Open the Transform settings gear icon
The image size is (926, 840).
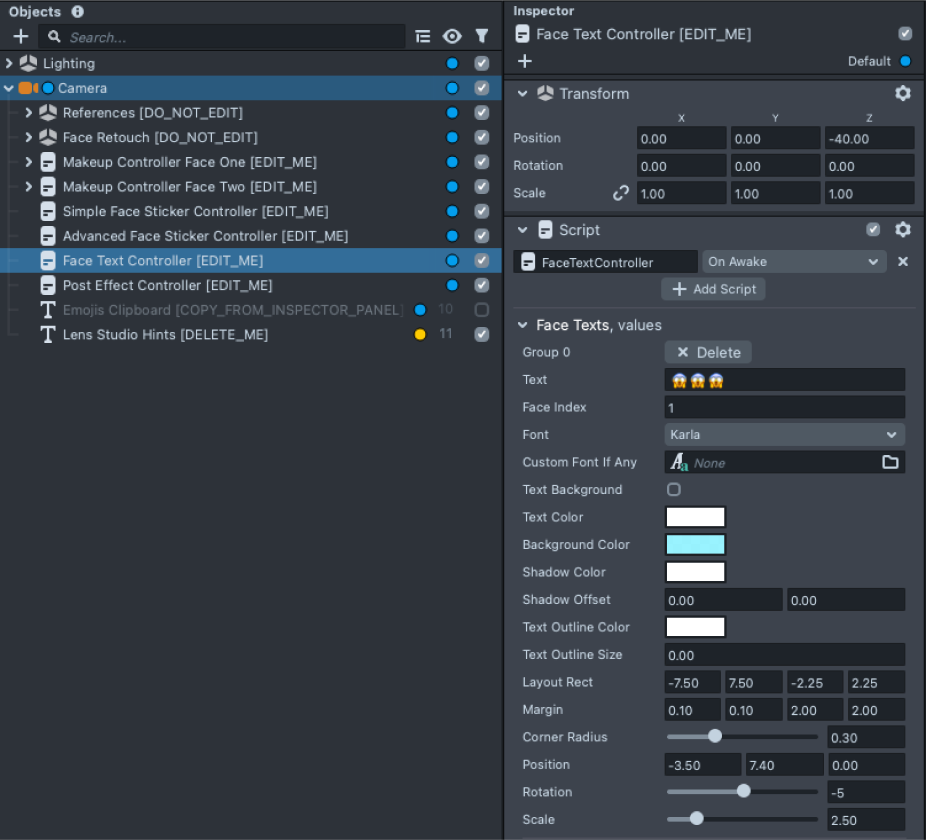[903, 93]
